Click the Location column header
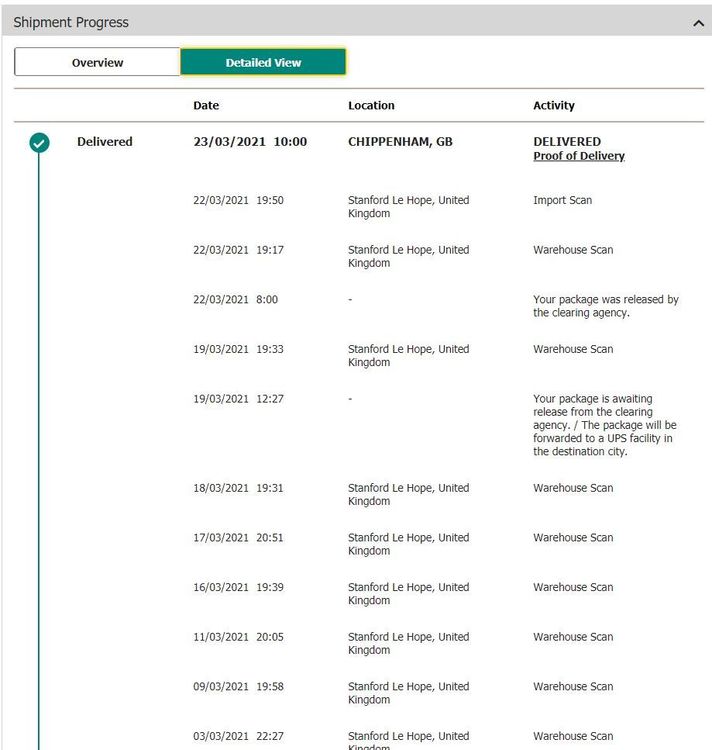712x750 pixels. [x=371, y=105]
